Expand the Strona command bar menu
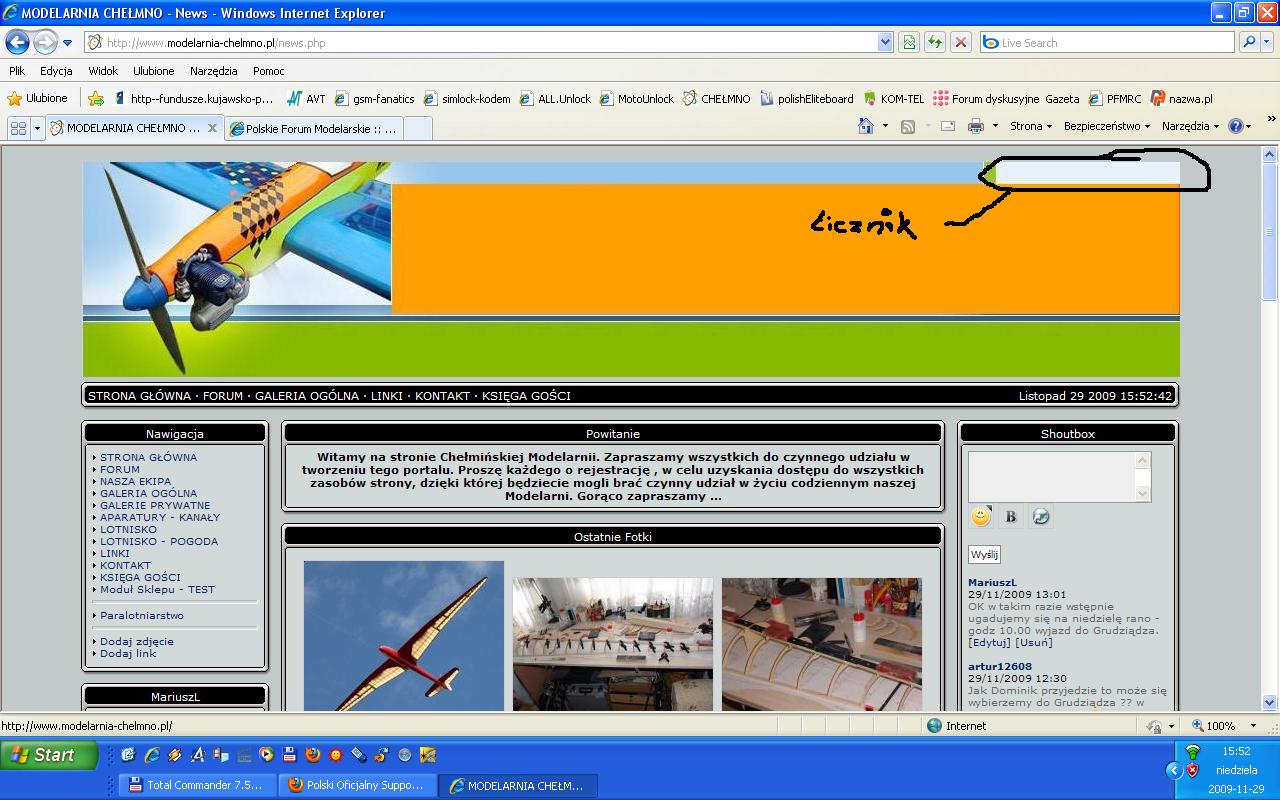 point(1031,126)
